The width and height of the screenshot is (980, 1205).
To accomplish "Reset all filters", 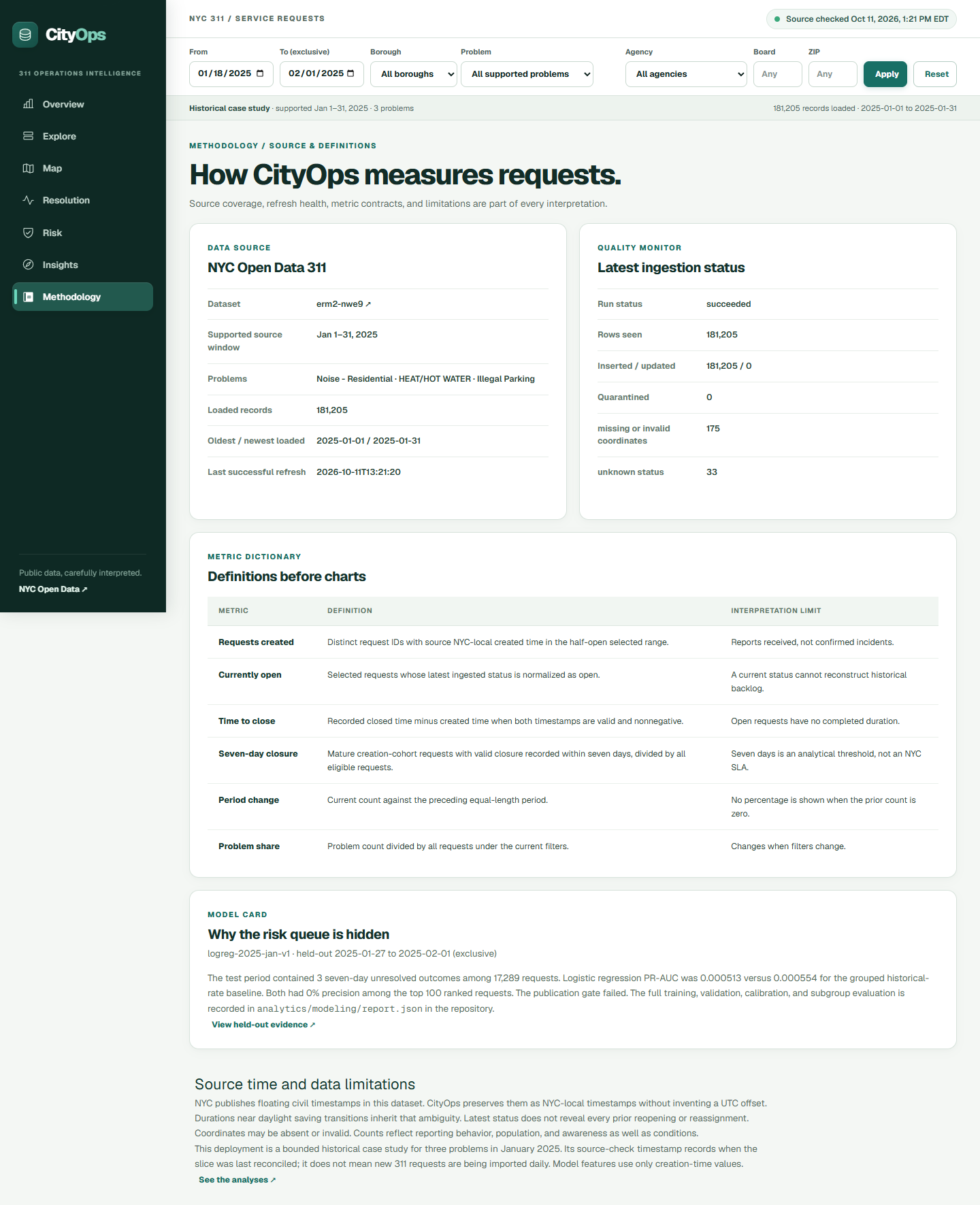I will pyautogui.click(x=935, y=74).
